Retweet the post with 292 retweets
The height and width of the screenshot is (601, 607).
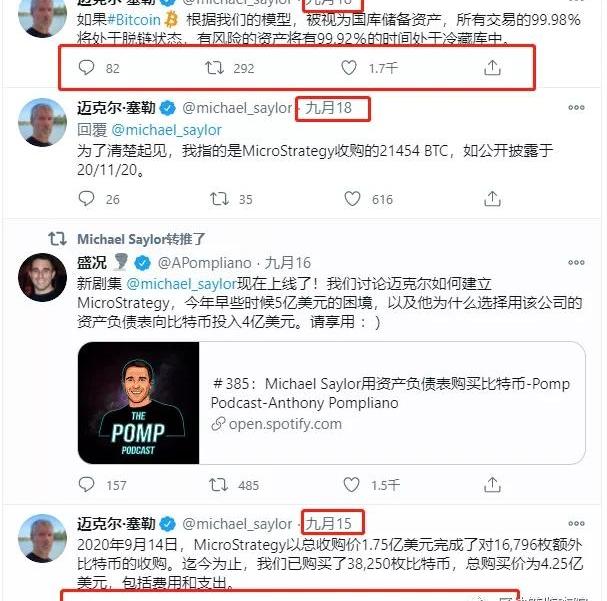pyautogui.click(x=214, y=68)
